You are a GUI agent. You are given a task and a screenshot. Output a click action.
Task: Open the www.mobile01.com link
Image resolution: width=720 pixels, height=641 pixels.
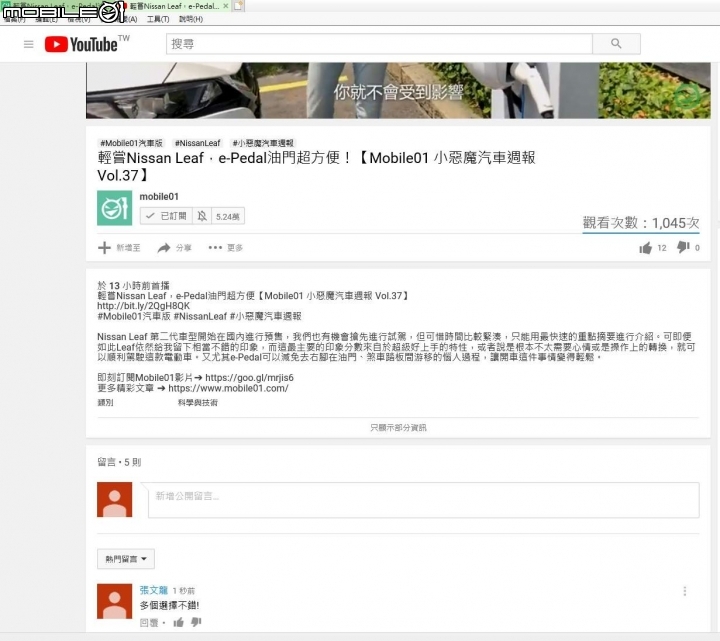(x=228, y=388)
